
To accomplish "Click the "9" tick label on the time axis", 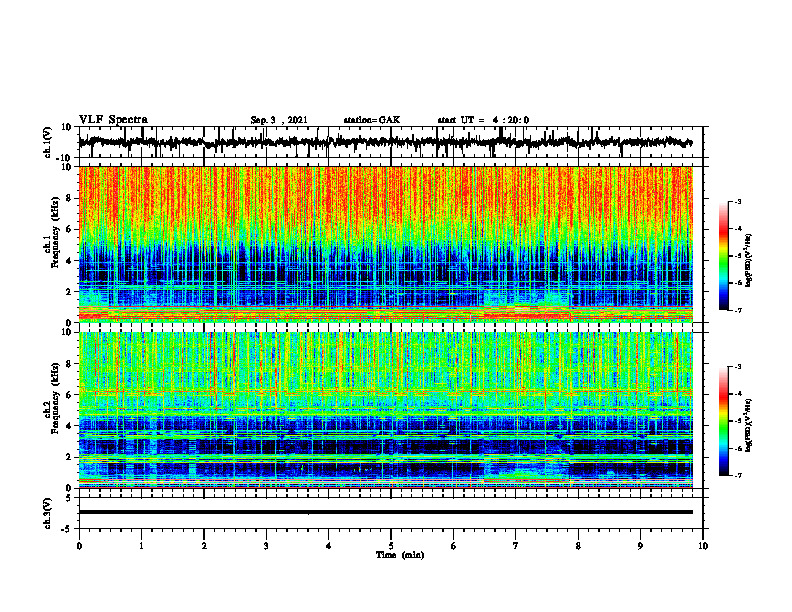I will point(640,546).
